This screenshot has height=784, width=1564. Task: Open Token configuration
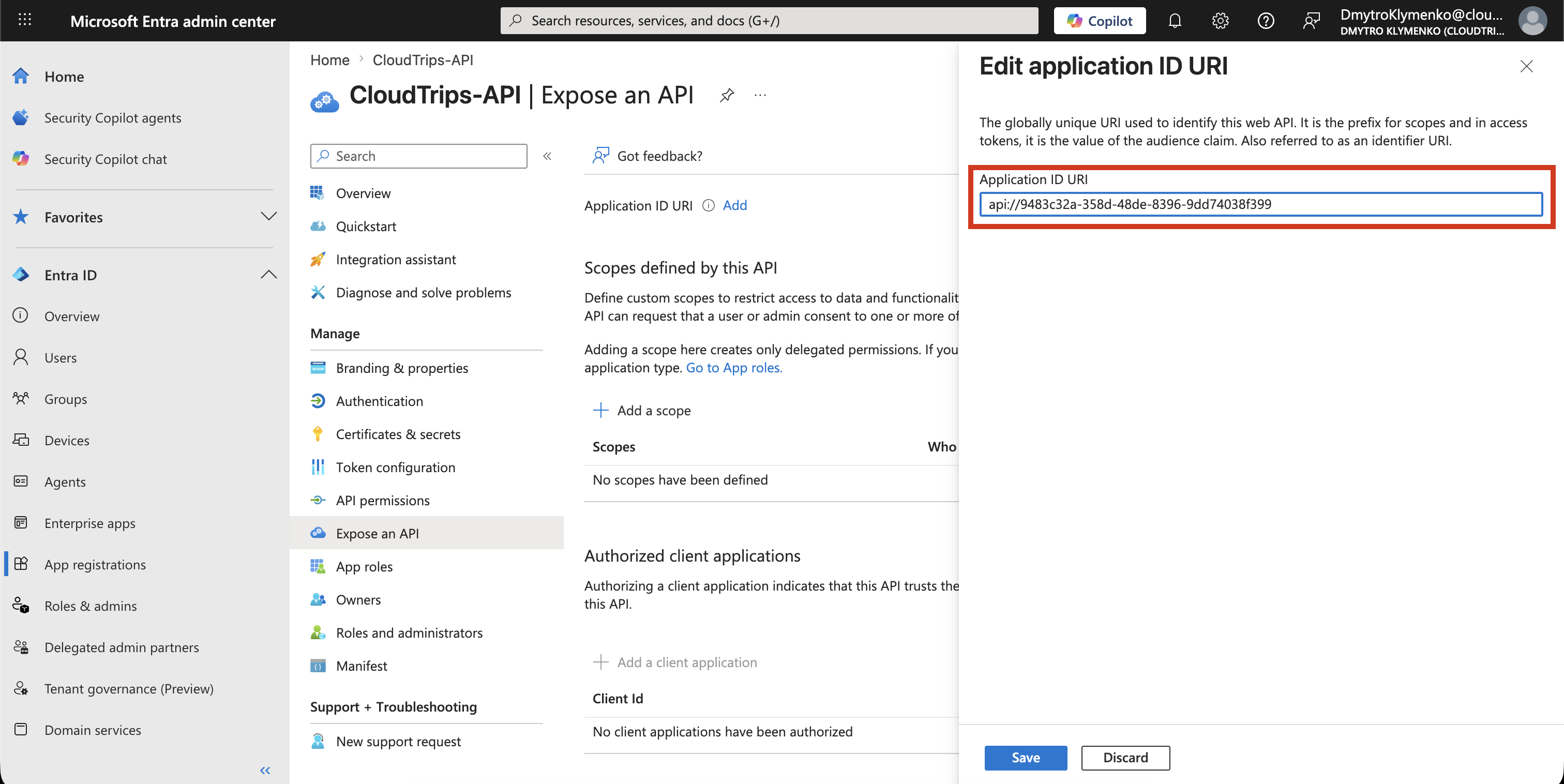[x=396, y=467]
